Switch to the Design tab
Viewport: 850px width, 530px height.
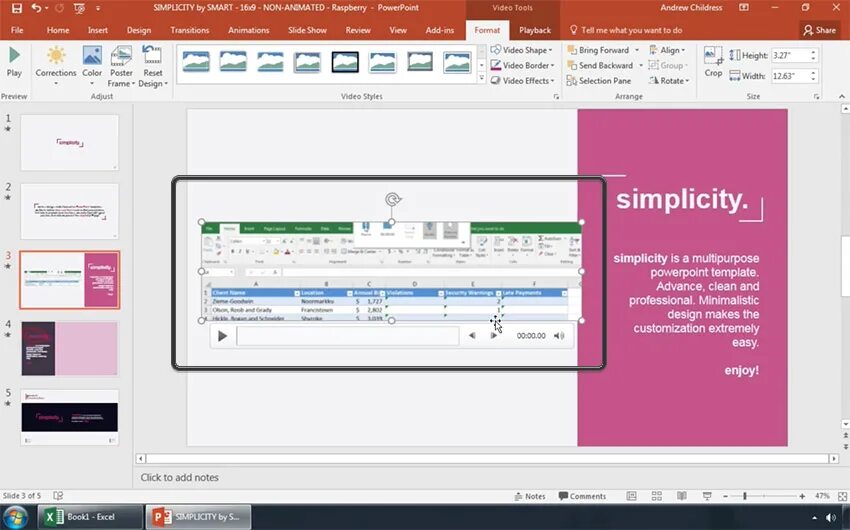click(139, 30)
